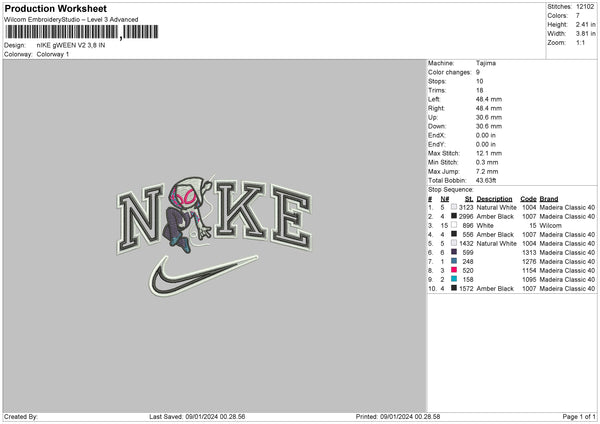Click the Stitches value 12102
Viewport: 600px width, 424px height.
pyautogui.click(x=585, y=7)
